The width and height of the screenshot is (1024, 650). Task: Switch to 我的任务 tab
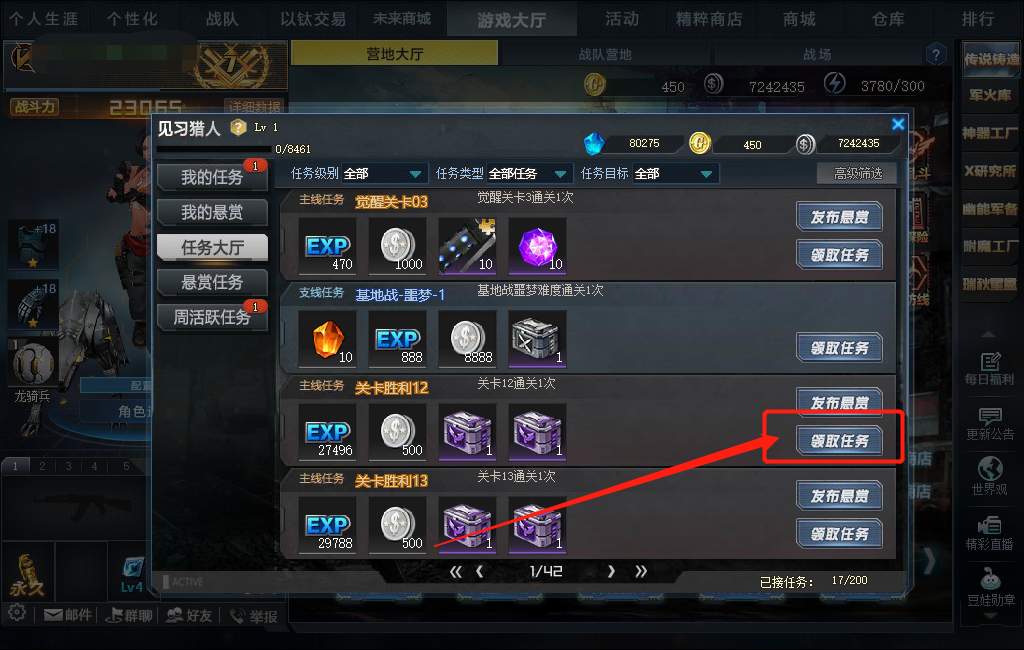pos(212,177)
